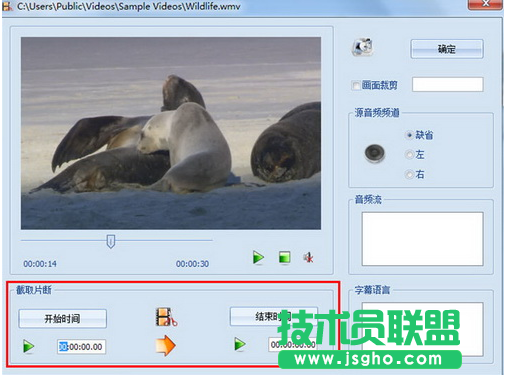Play from end time using green triangle

[x=240, y=344]
